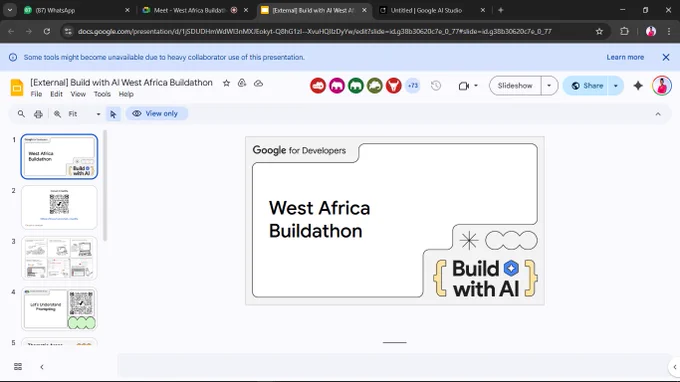Click the red ox collaborator avatar
The width and height of the screenshot is (680, 382).
pos(394,86)
